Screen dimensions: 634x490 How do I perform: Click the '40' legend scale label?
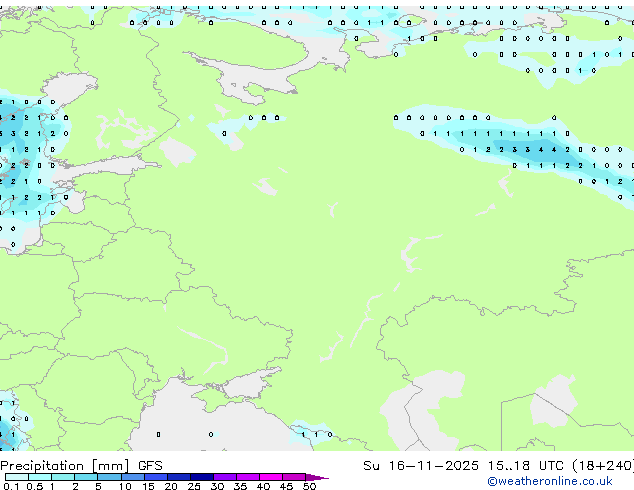coord(263,486)
